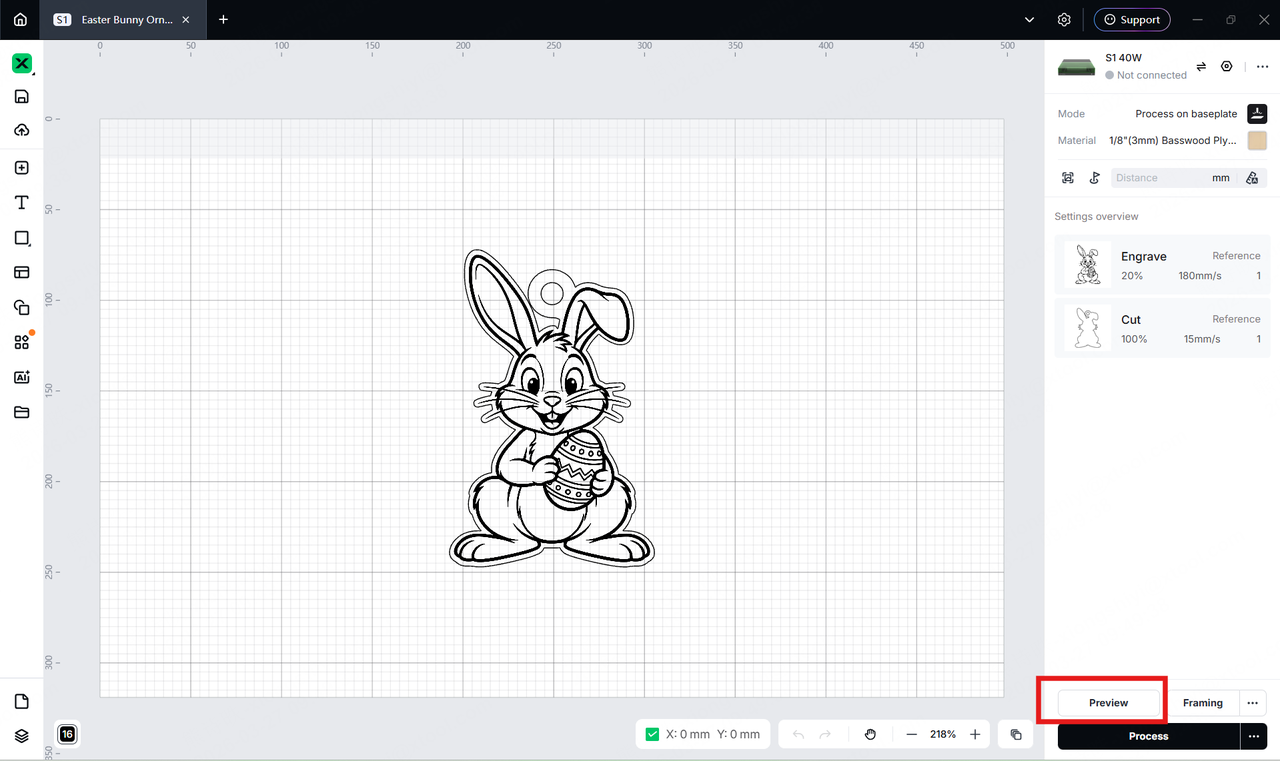Select the hand pan tool
The width and height of the screenshot is (1280, 761).
point(870,734)
